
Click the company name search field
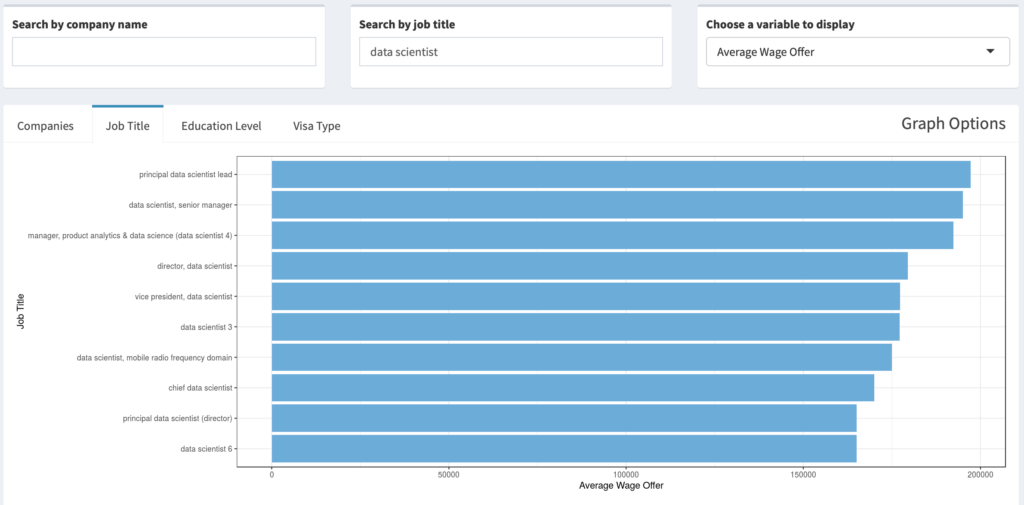164,51
